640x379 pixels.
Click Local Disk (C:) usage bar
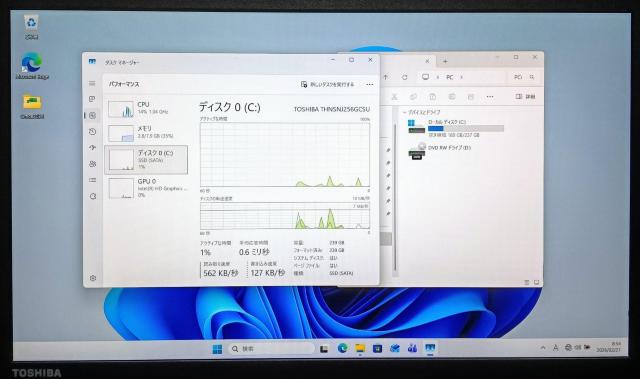pyautogui.click(x=466, y=129)
